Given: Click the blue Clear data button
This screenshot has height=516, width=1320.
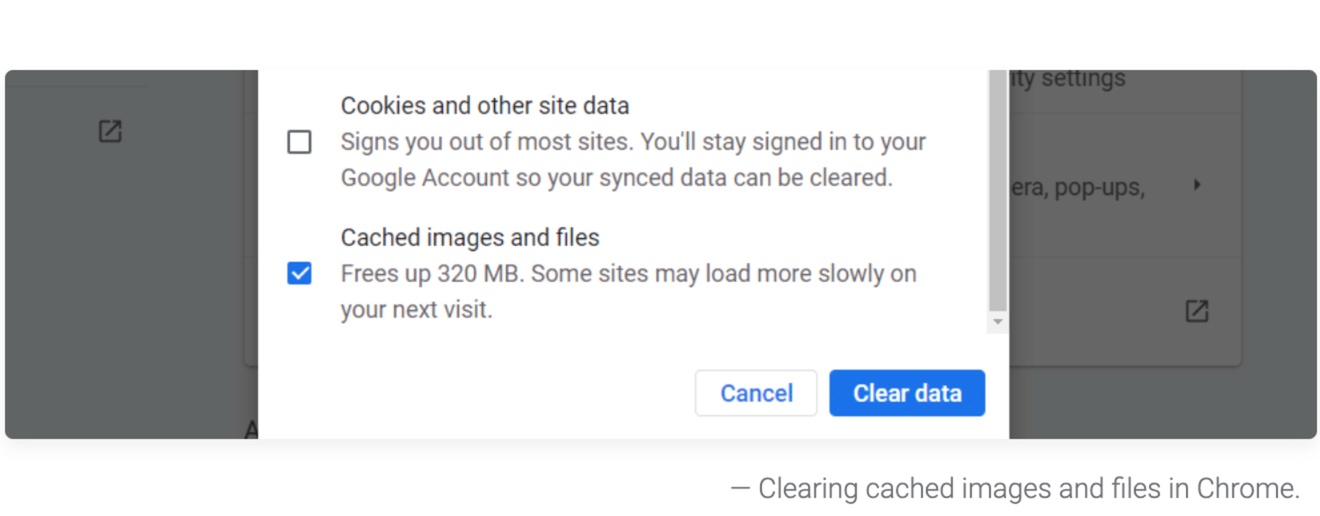Looking at the screenshot, I should pyautogui.click(x=907, y=393).
